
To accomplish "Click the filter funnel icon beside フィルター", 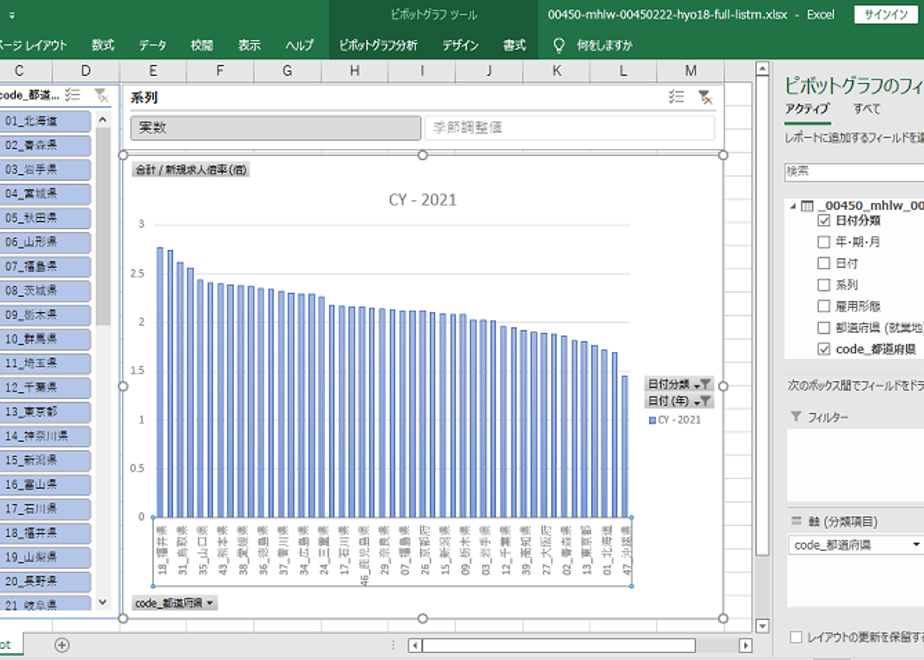I will (x=796, y=417).
